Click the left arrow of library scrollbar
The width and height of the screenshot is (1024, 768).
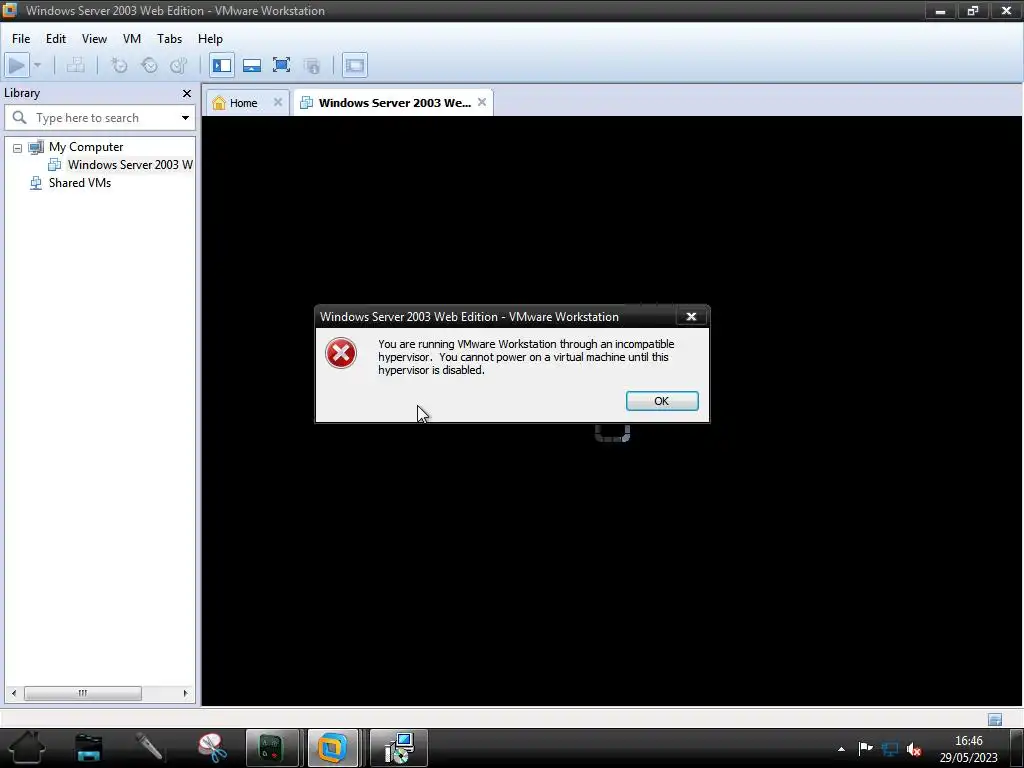click(14, 693)
